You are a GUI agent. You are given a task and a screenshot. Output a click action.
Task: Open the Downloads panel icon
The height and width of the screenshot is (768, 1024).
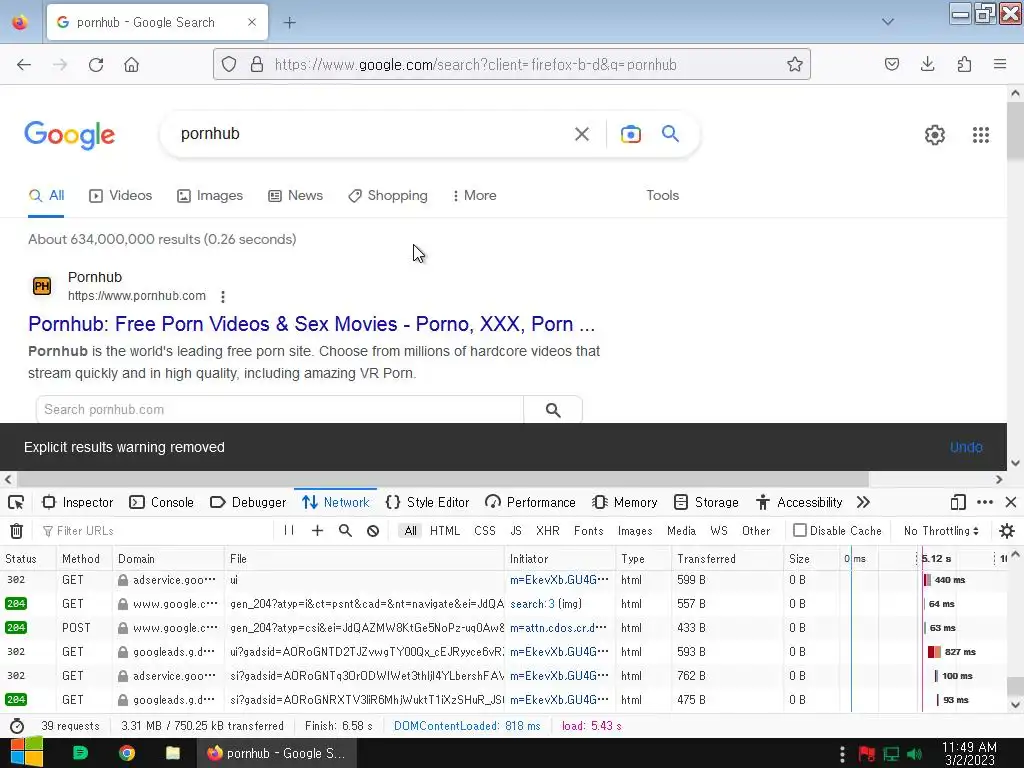pos(927,64)
